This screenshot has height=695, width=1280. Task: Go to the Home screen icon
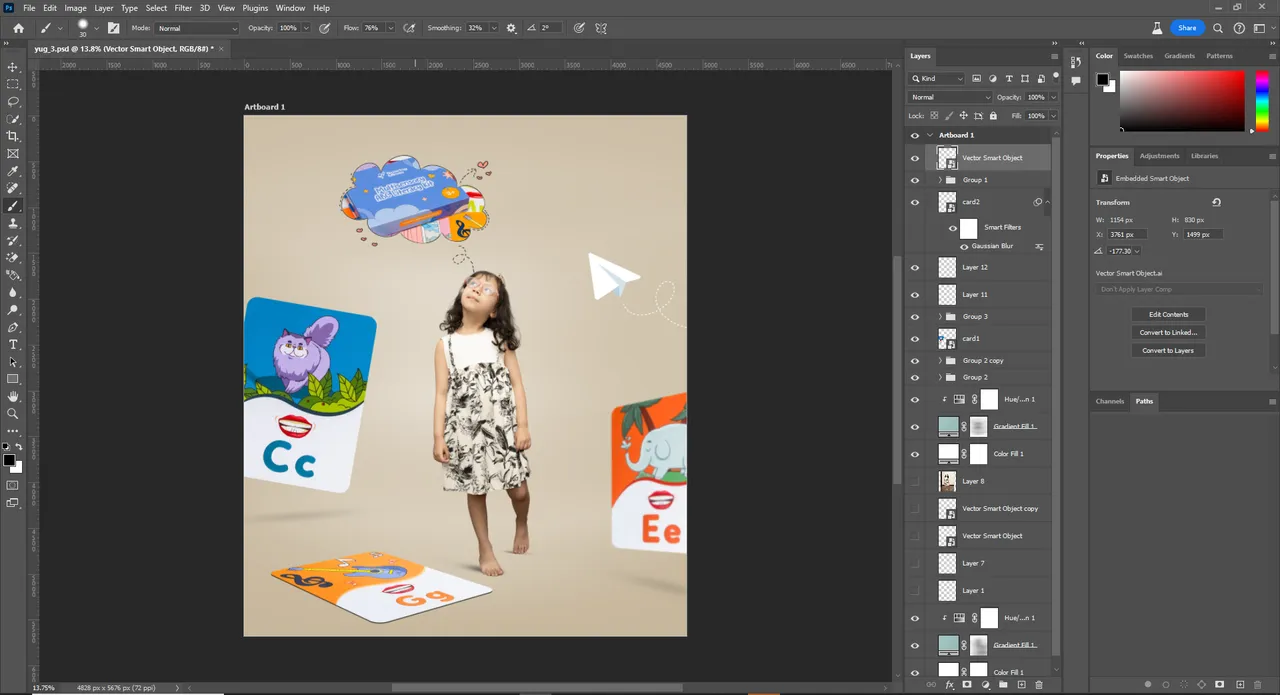(18, 28)
